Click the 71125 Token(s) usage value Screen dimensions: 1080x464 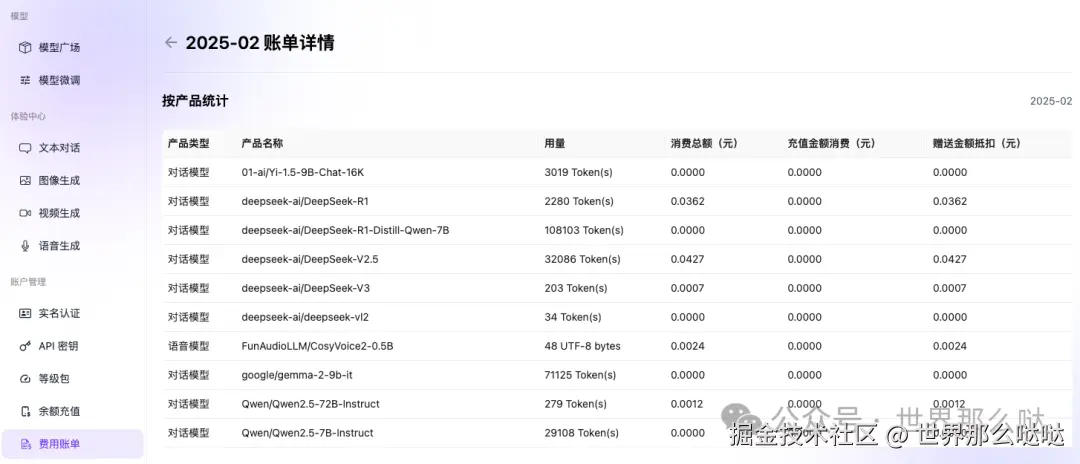580,375
